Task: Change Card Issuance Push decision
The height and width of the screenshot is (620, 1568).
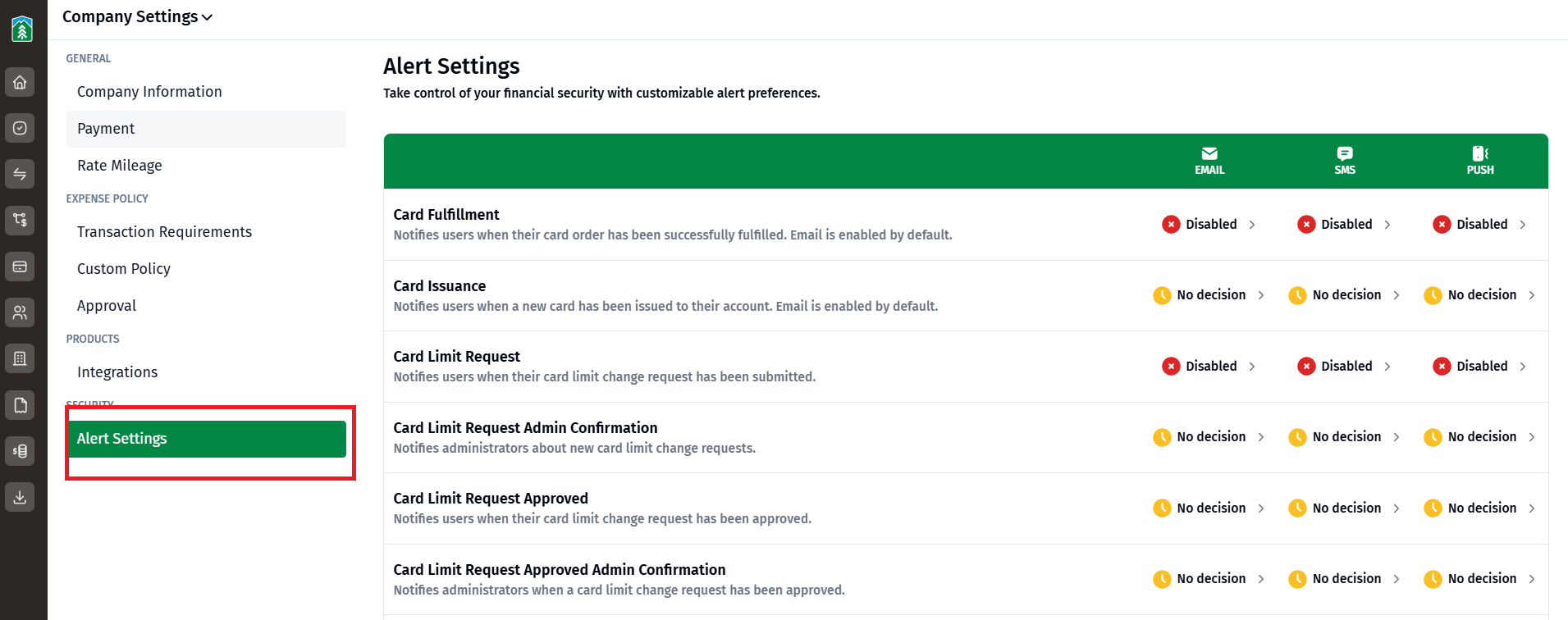Action: point(1480,295)
